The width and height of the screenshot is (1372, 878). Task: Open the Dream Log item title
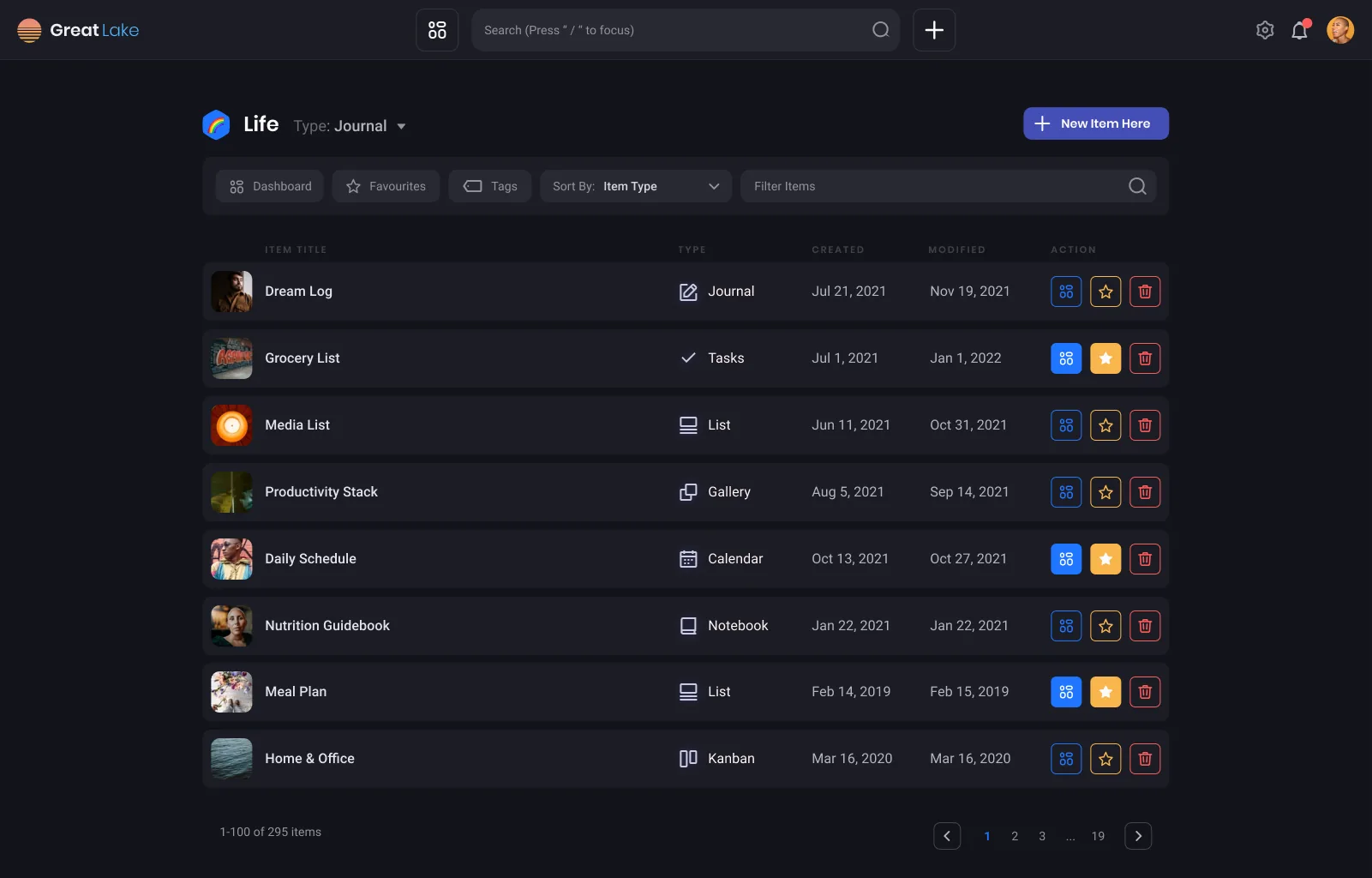(298, 292)
